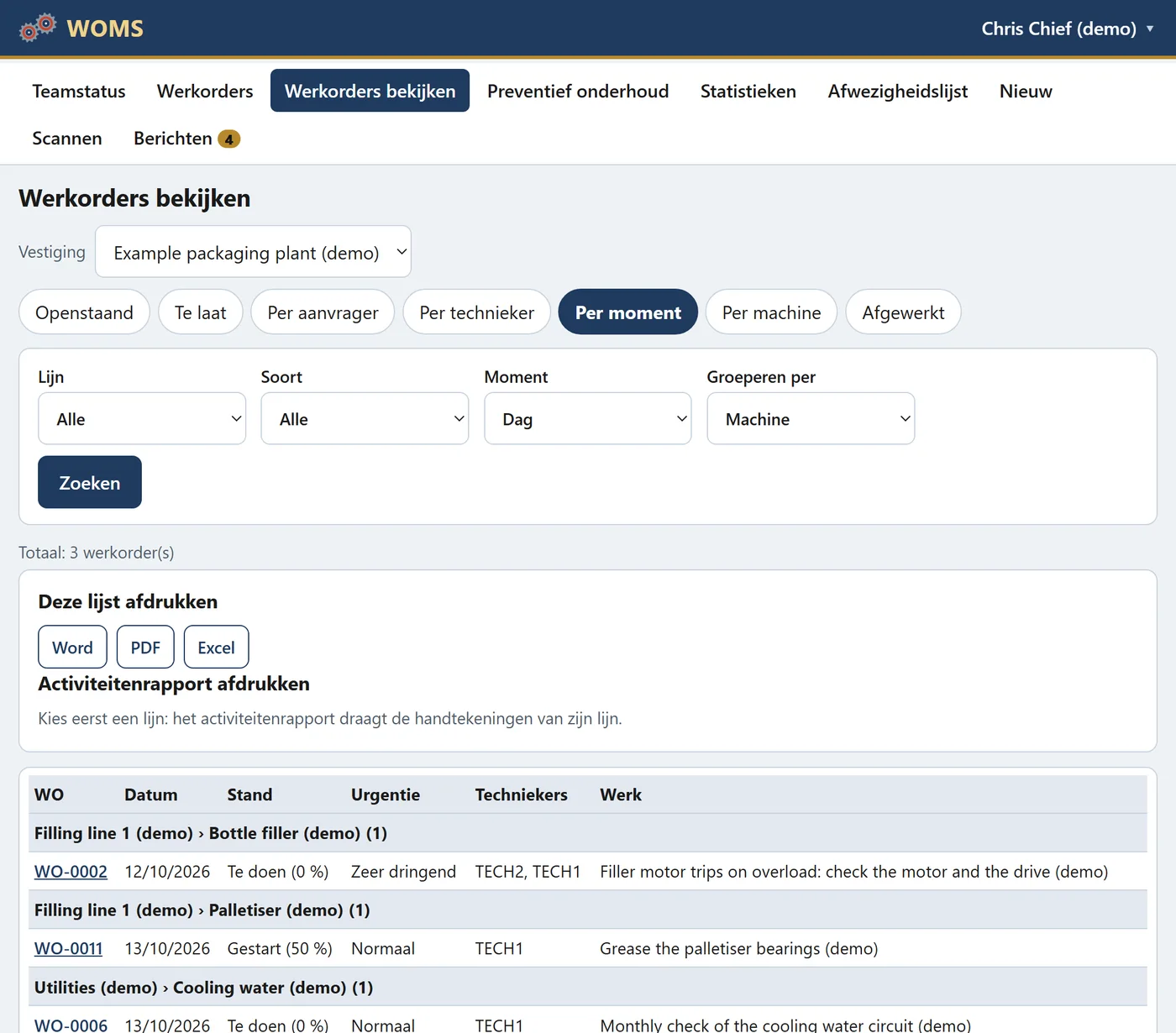Open the Werkorders menu item
This screenshot has height=1033, width=1176.
click(x=205, y=91)
